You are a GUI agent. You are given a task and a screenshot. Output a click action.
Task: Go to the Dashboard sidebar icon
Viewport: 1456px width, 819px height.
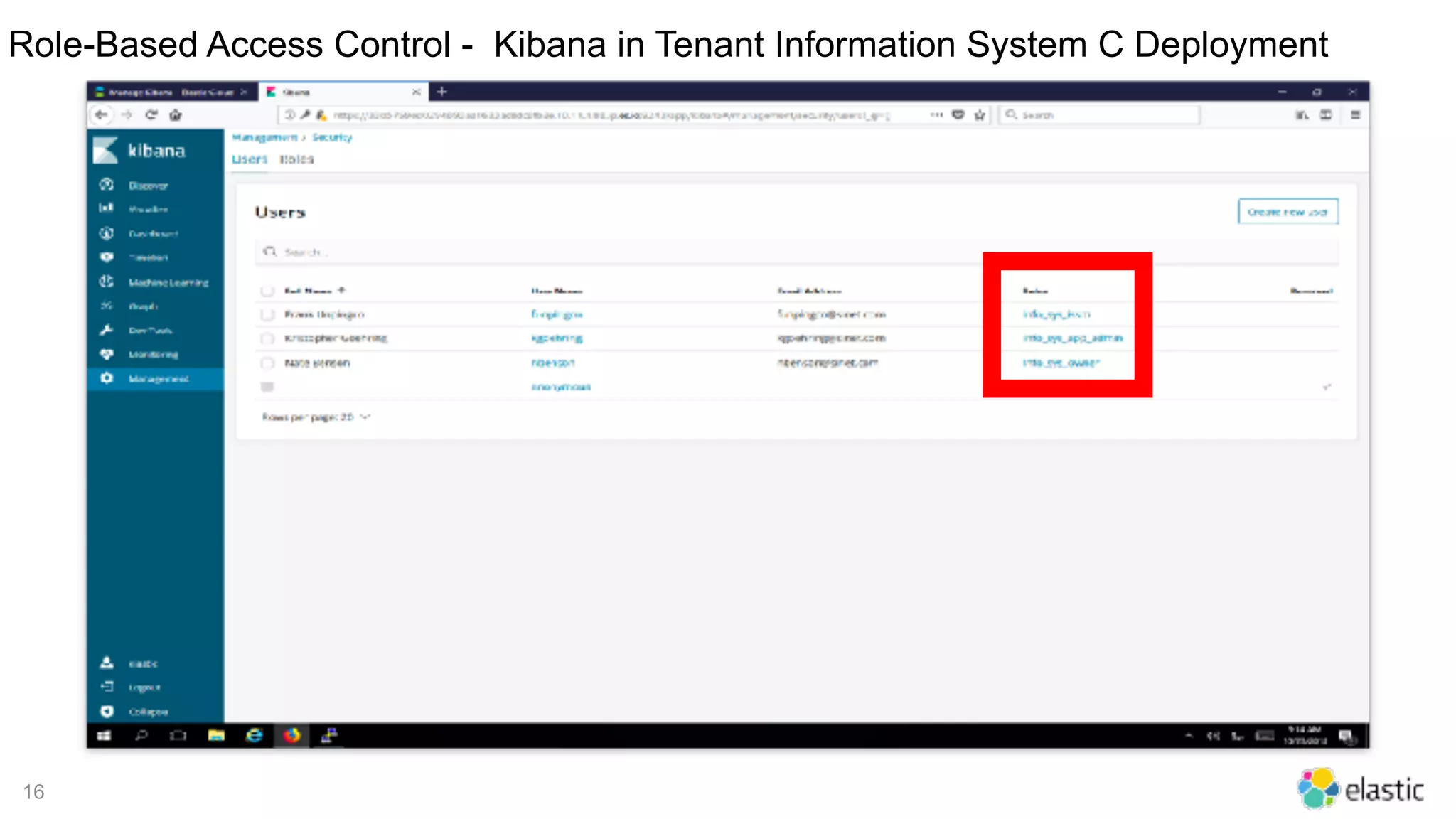(107, 233)
